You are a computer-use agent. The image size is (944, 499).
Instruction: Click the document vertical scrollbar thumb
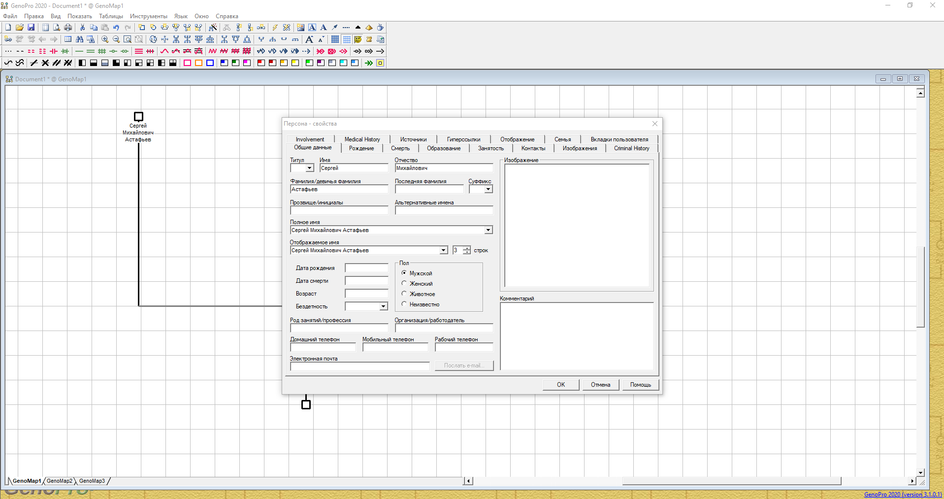click(921, 287)
